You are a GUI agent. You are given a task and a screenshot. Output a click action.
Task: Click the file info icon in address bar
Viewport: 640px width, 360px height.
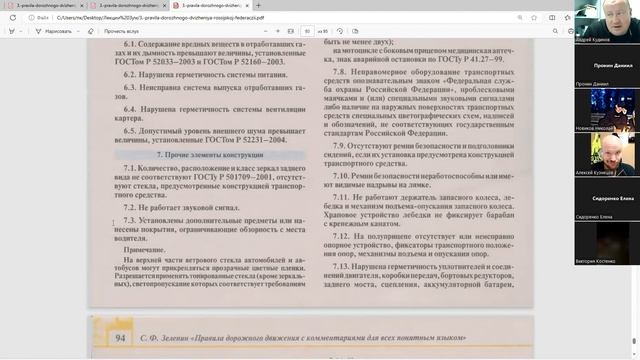tap(31, 18)
